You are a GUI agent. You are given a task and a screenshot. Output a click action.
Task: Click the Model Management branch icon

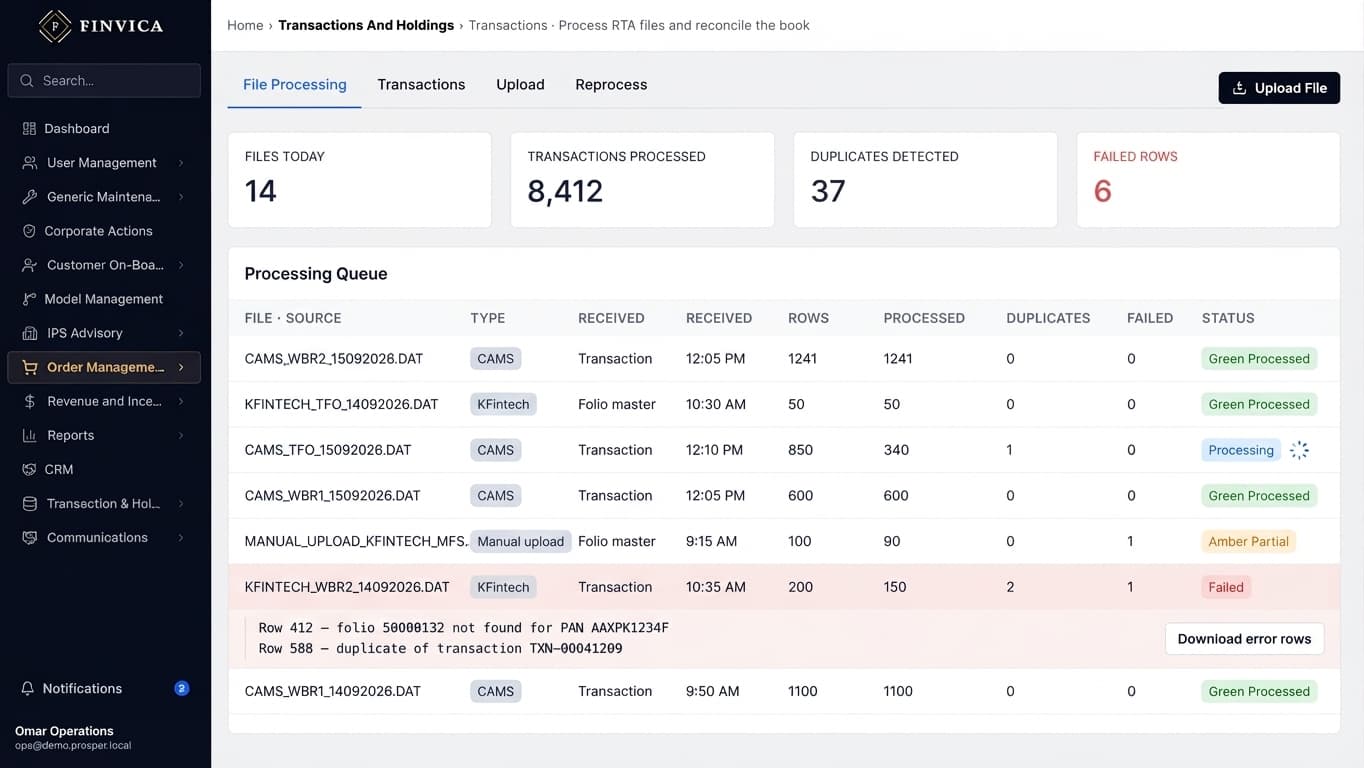29,299
